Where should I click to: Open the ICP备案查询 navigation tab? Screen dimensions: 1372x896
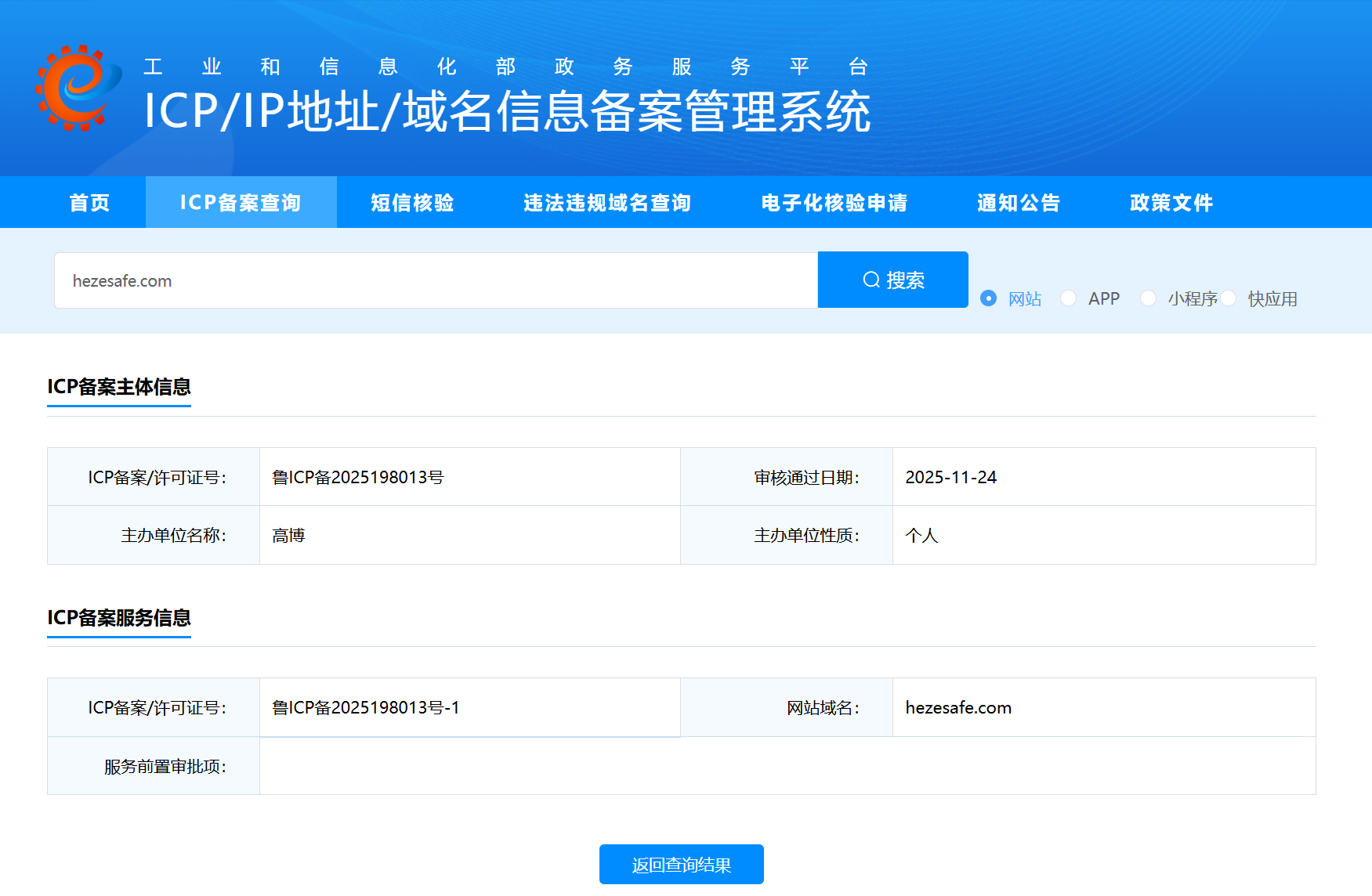(x=241, y=202)
